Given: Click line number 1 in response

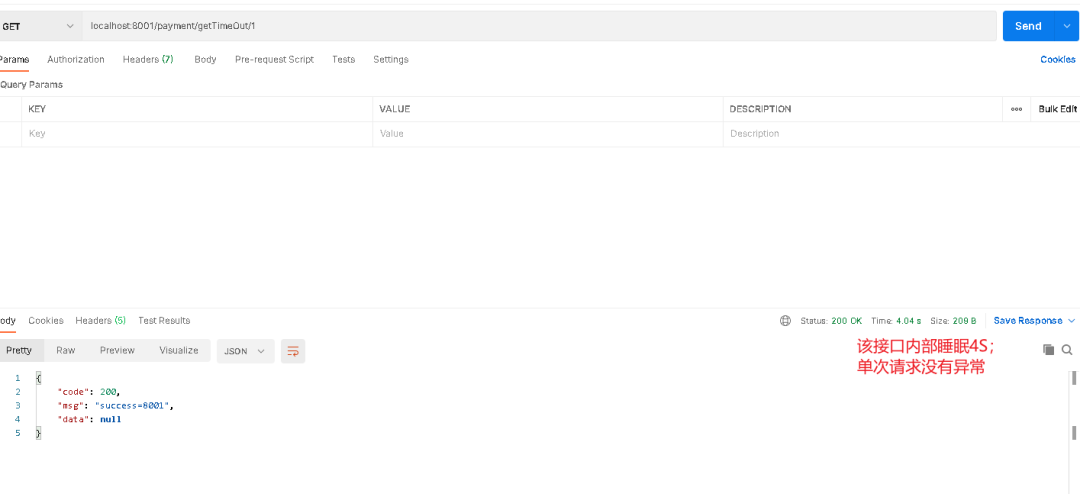Looking at the screenshot, I should [x=17, y=378].
